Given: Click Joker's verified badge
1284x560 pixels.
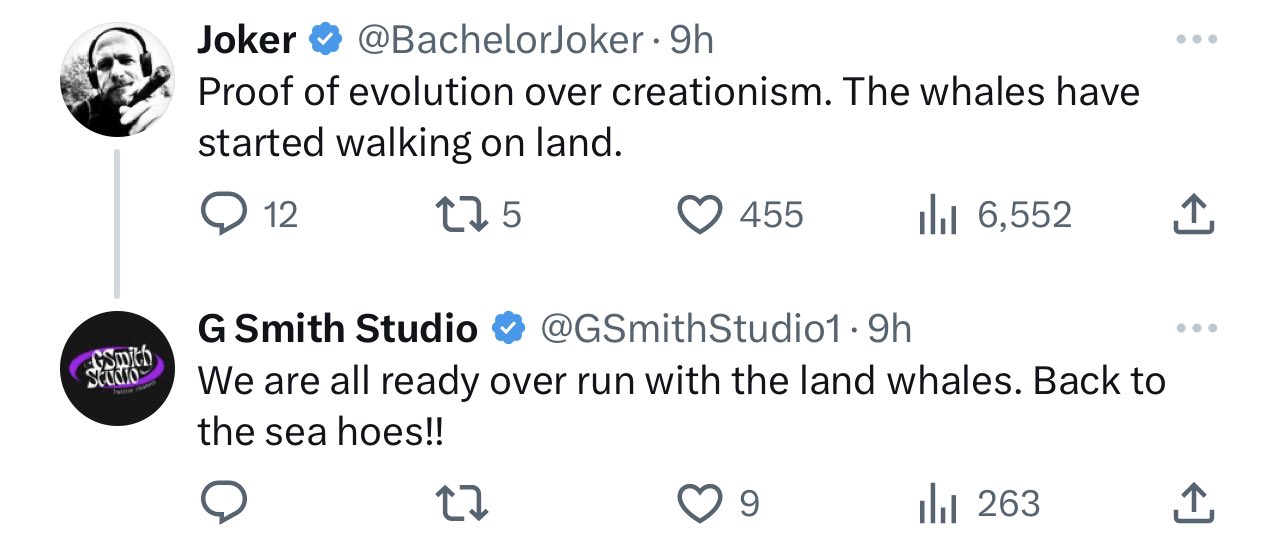Looking at the screenshot, I should (x=323, y=40).
